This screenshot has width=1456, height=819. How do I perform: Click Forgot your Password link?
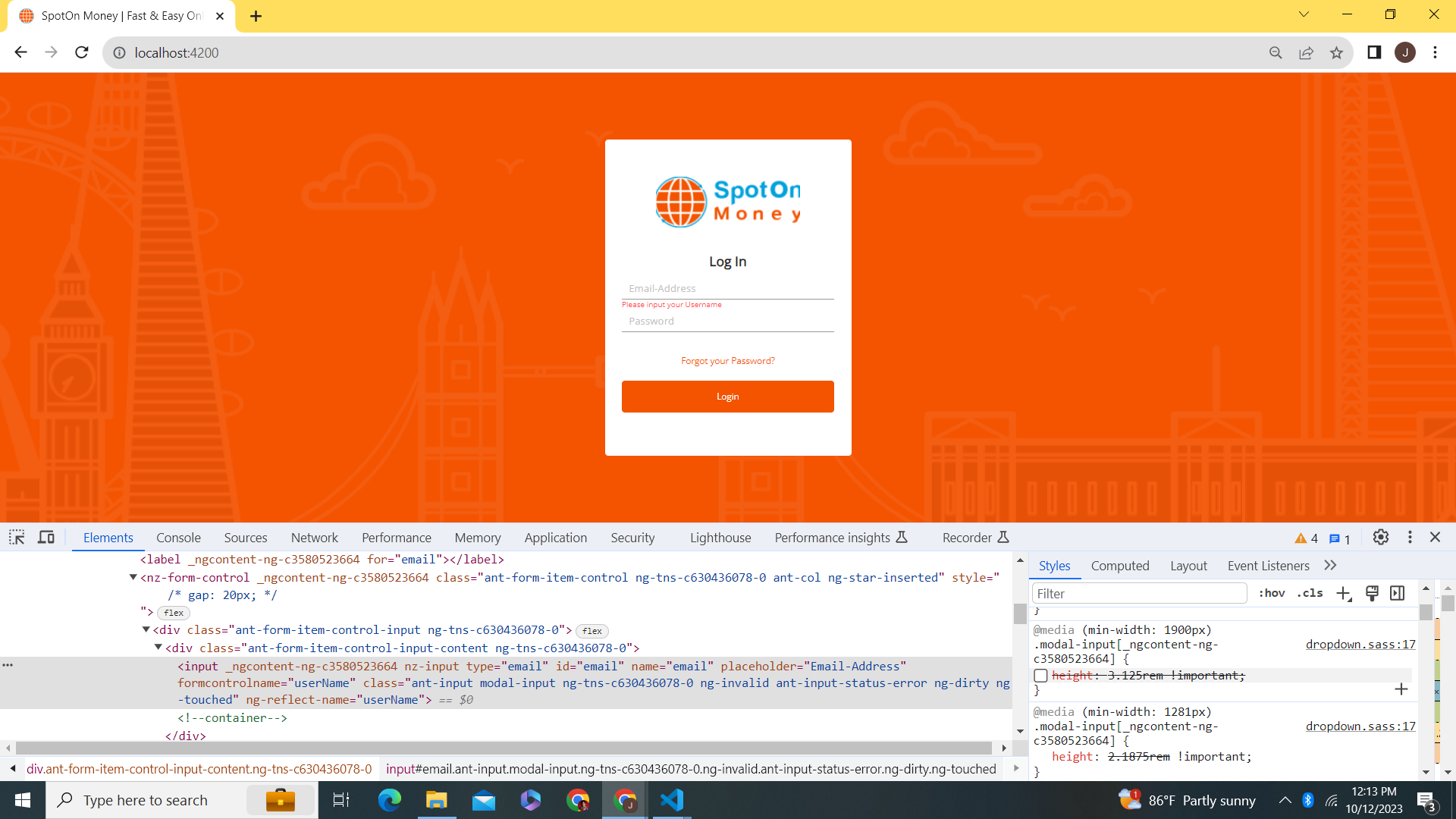728,361
